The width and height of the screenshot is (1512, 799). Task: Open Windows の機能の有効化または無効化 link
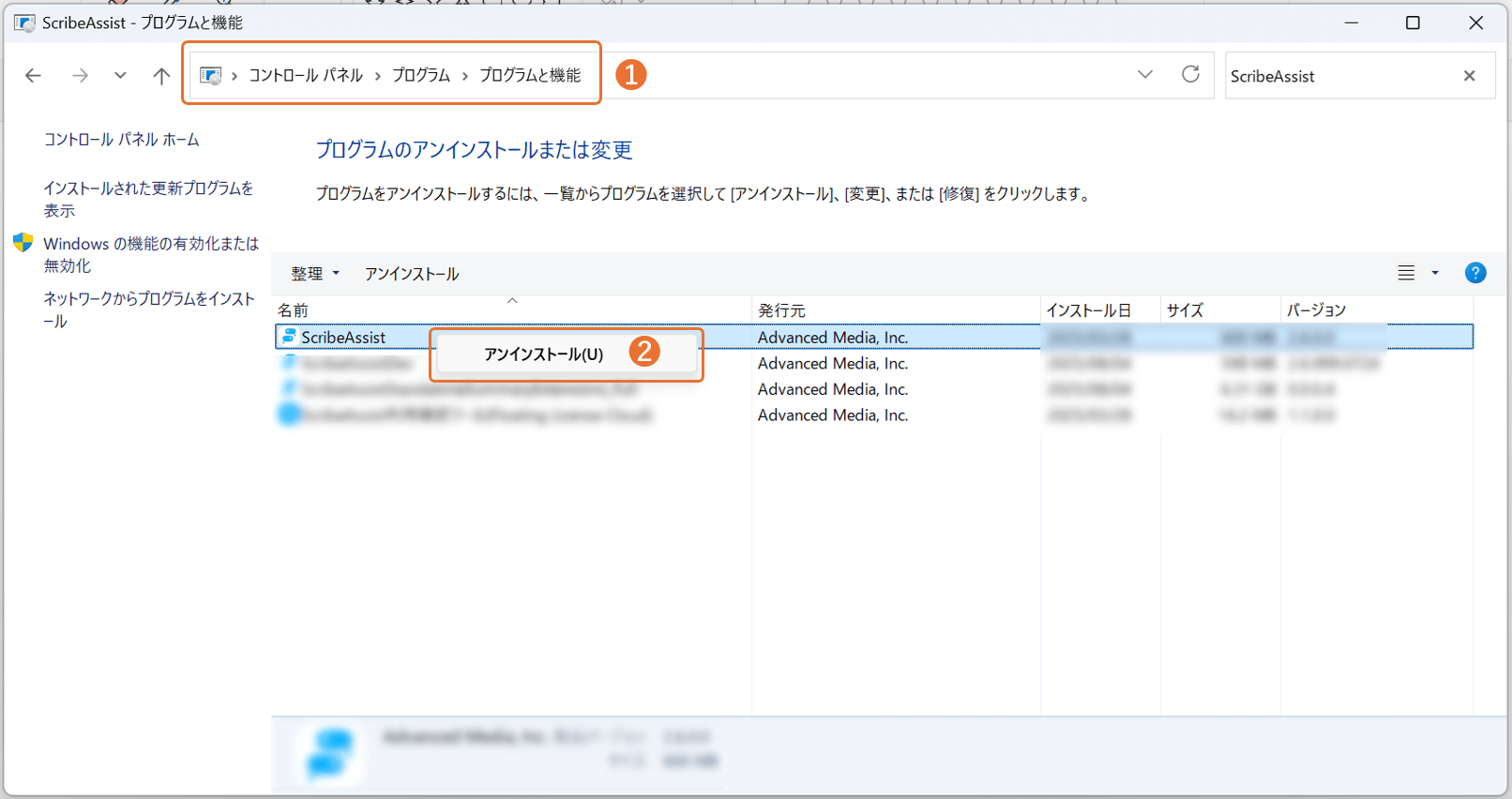[150, 254]
